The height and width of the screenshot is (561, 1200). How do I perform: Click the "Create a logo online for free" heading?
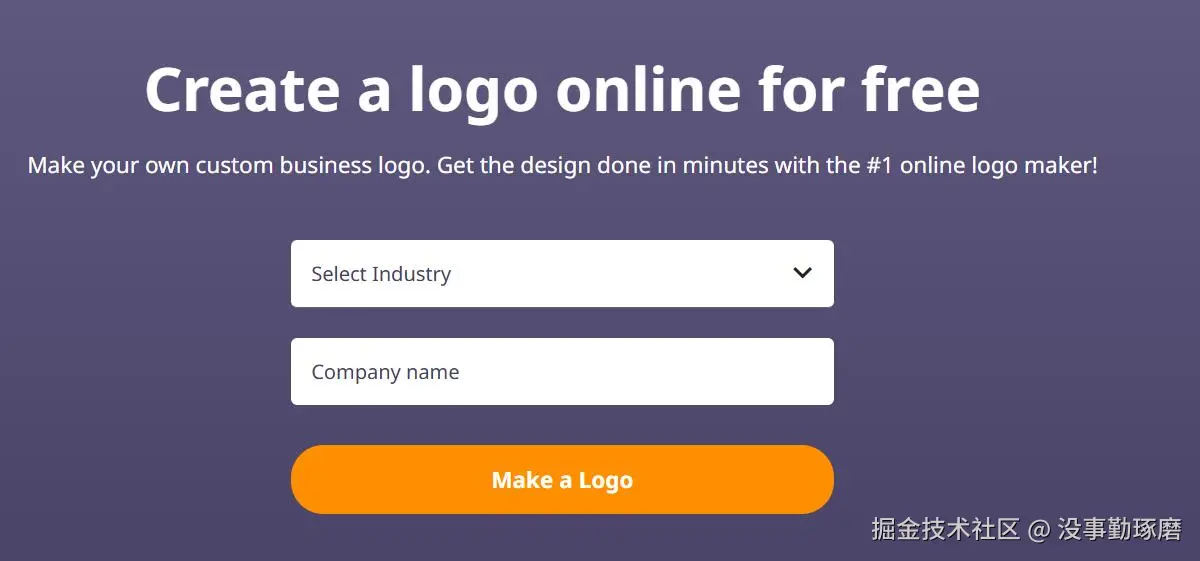pos(562,90)
